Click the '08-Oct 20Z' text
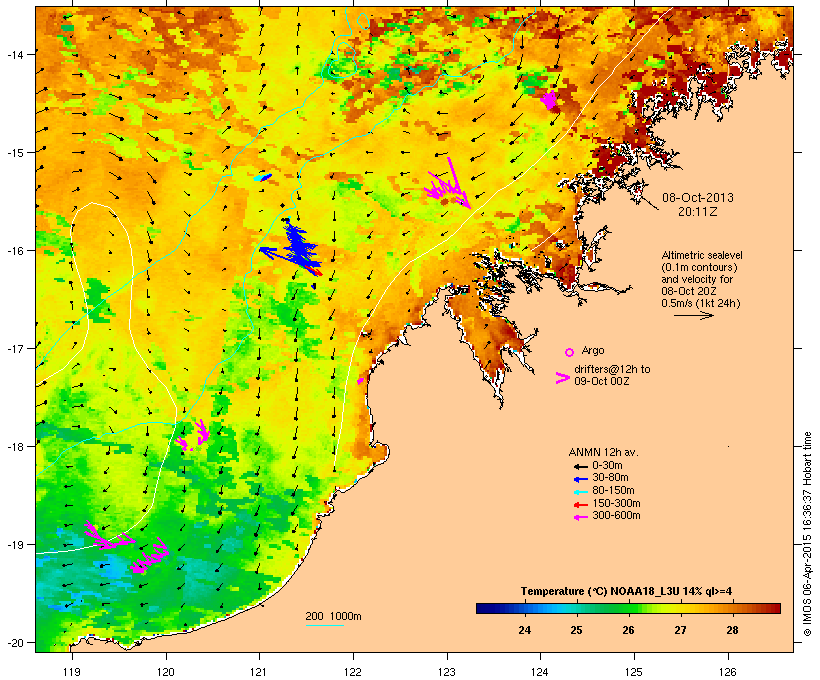Image resolution: width=820 pixels, height=680 pixels. pos(689,291)
